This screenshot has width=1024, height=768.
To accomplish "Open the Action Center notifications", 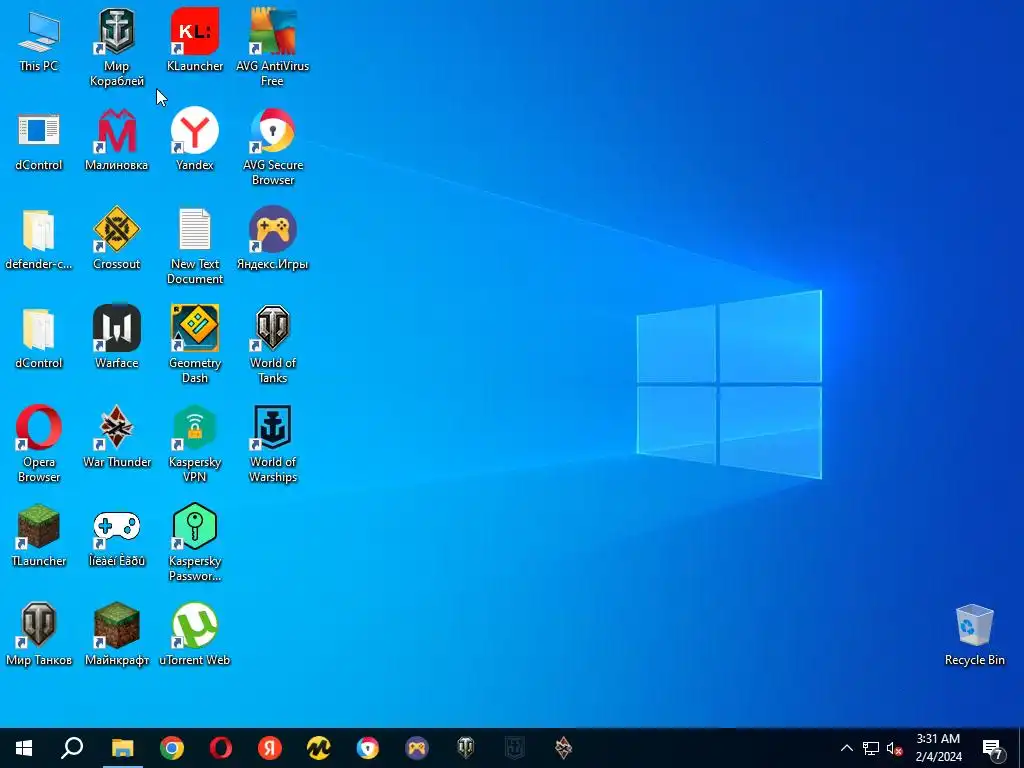I will [993, 748].
